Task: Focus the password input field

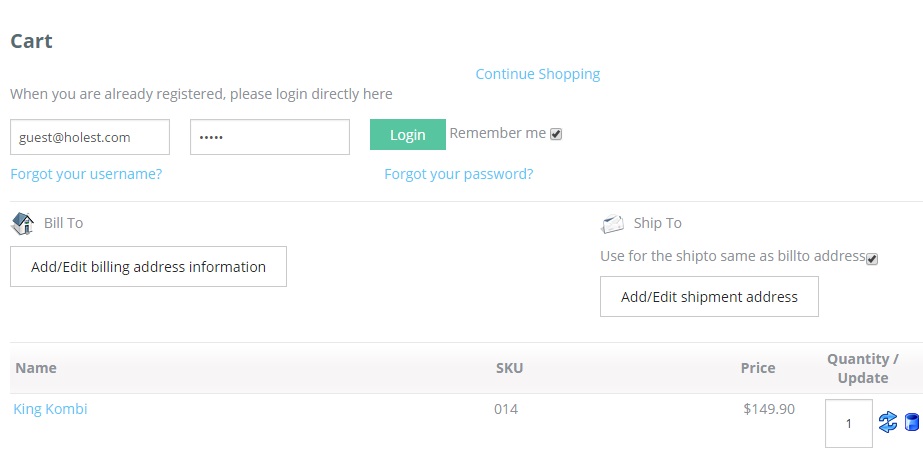Action: (x=270, y=137)
